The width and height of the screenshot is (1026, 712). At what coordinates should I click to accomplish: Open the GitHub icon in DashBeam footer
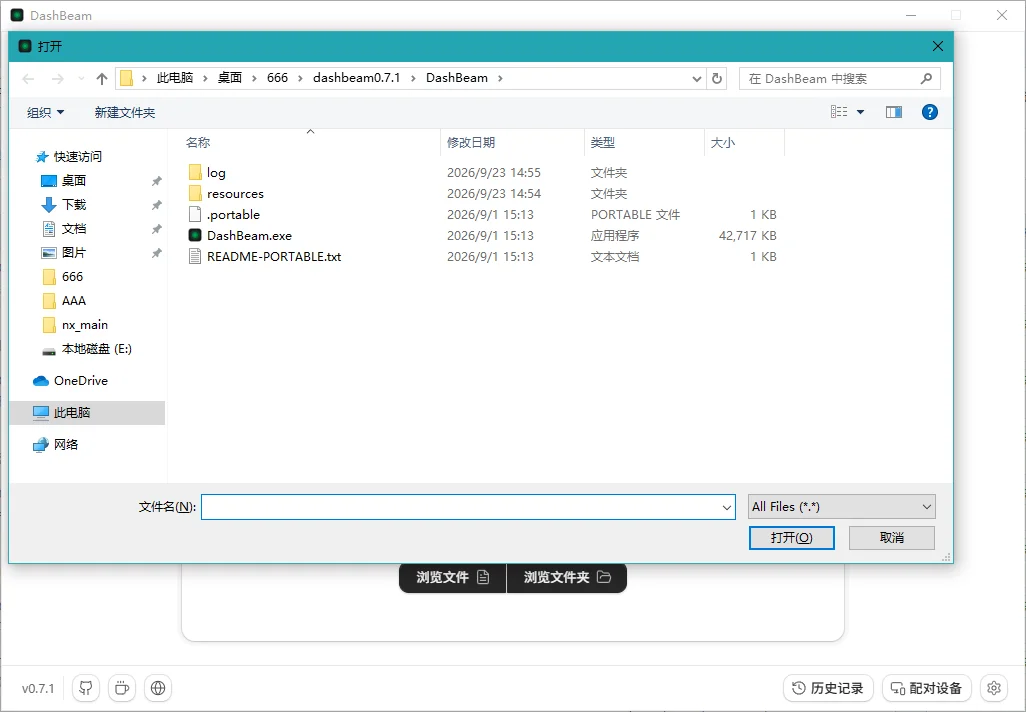(86, 688)
